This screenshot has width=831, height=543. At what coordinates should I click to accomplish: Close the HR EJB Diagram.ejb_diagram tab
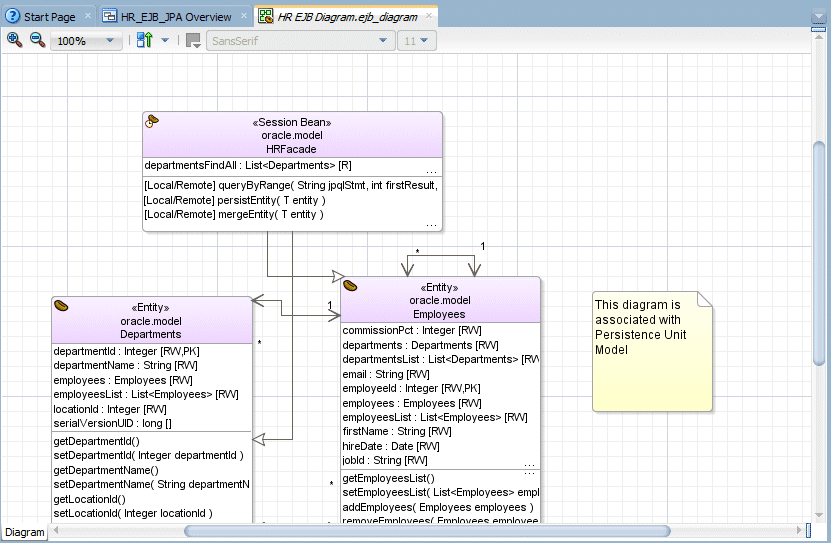tap(429, 16)
